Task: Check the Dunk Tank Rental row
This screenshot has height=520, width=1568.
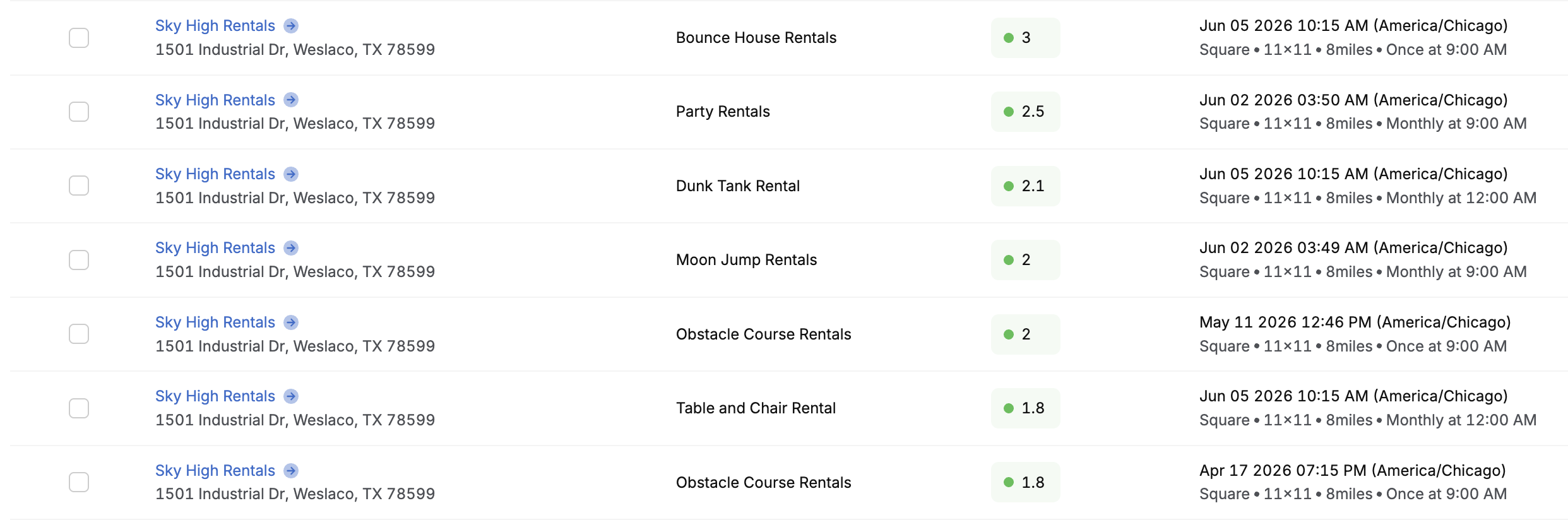Action: [x=79, y=186]
